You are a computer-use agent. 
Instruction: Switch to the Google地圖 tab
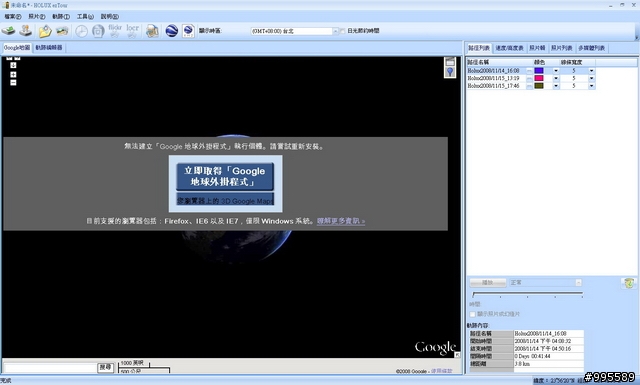(x=17, y=48)
